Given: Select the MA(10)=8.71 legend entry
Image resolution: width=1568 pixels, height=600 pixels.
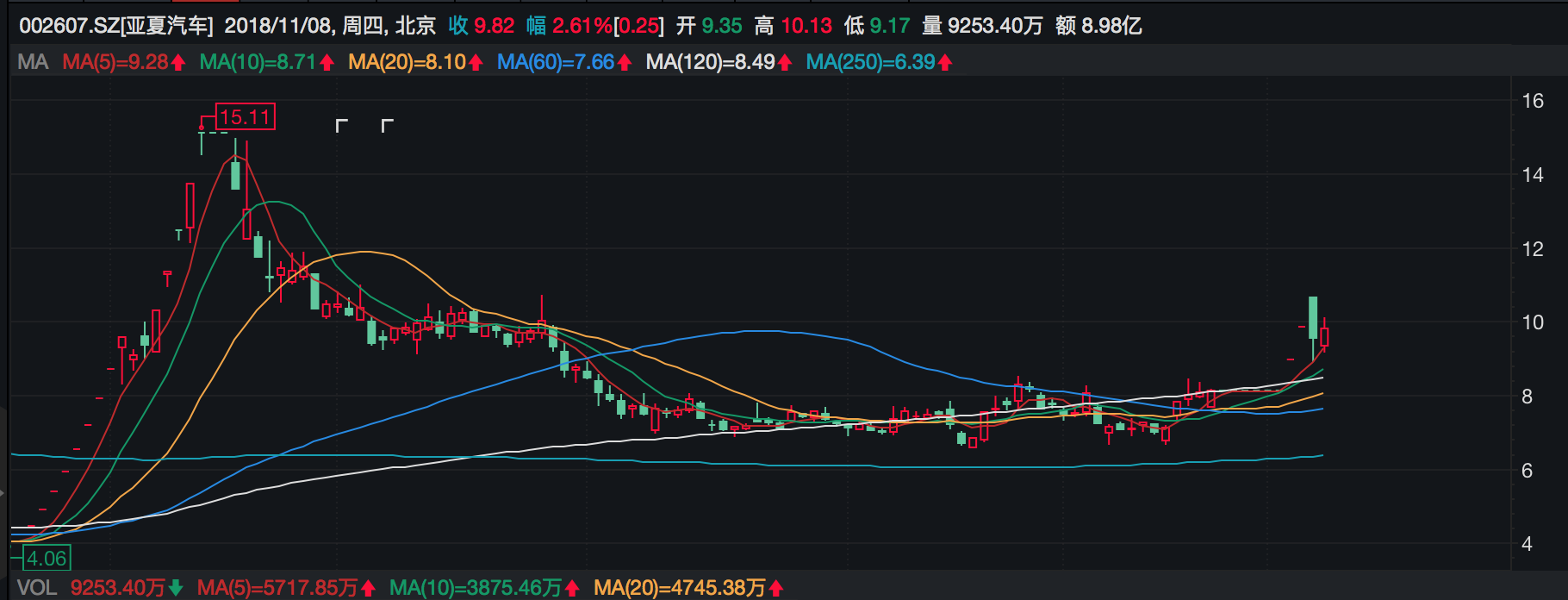Looking at the screenshot, I should [258, 62].
